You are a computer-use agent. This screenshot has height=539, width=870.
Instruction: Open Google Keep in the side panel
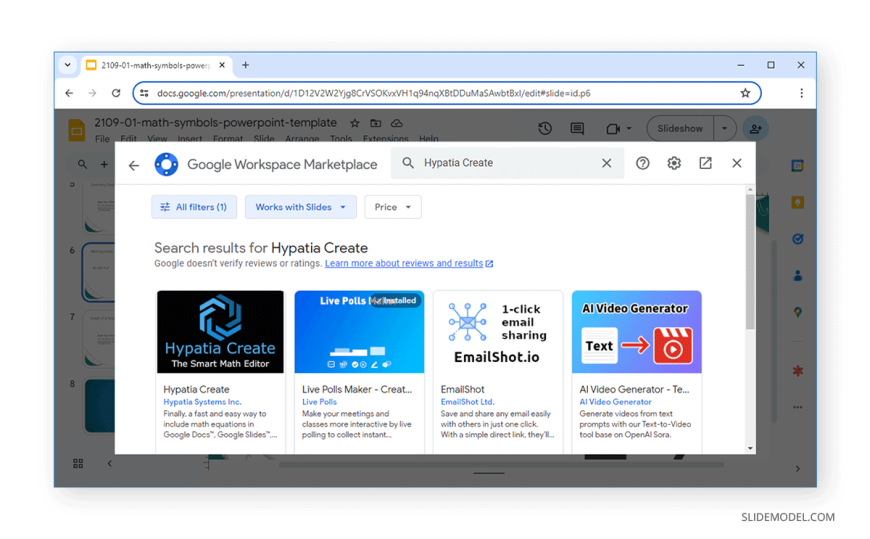click(797, 203)
